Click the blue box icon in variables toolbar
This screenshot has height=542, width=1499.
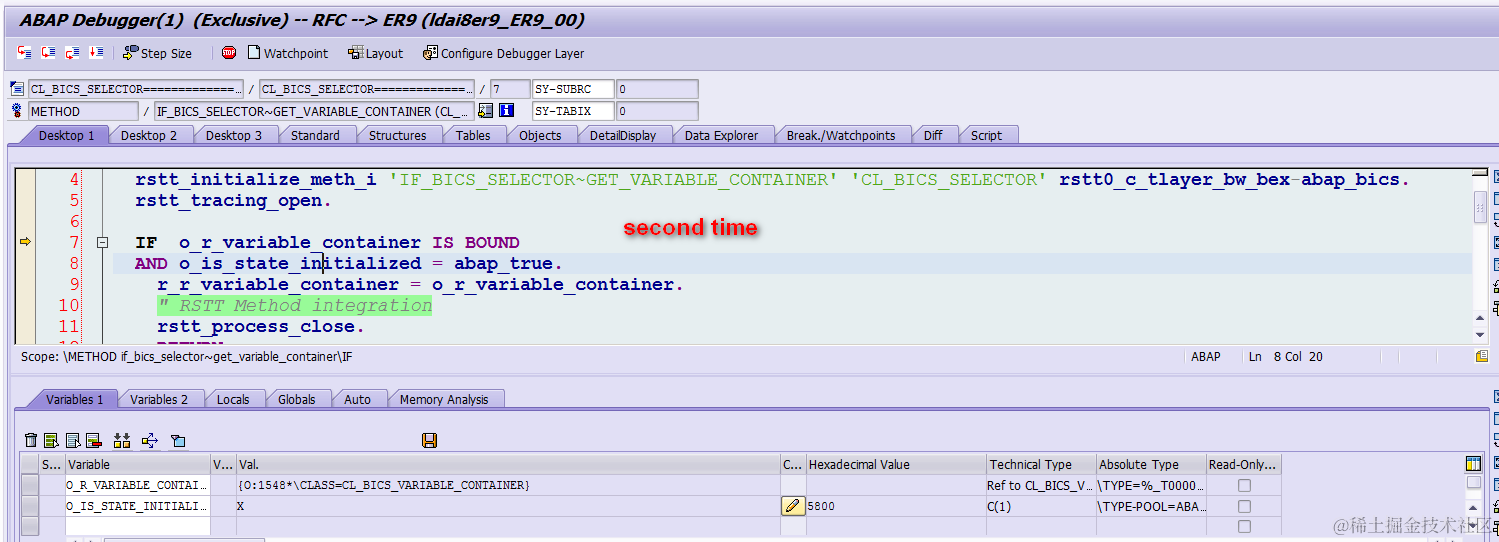click(x=178, y=440)
